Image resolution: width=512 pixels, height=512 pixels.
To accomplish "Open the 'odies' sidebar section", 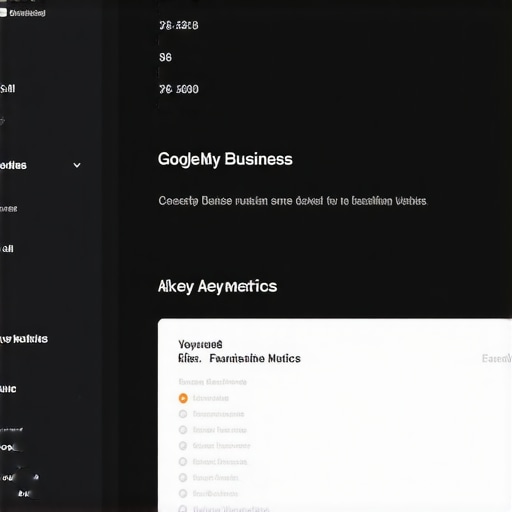I will click(13, 165).
